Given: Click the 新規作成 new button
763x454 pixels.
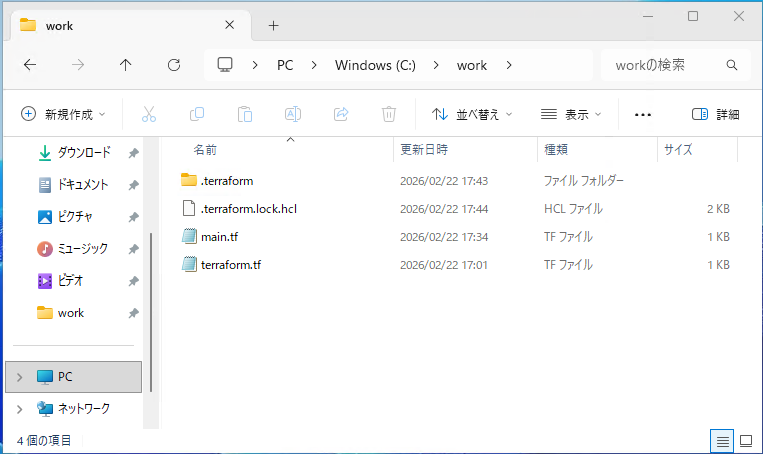Looking at the screenshot, I should pos(57,114).
